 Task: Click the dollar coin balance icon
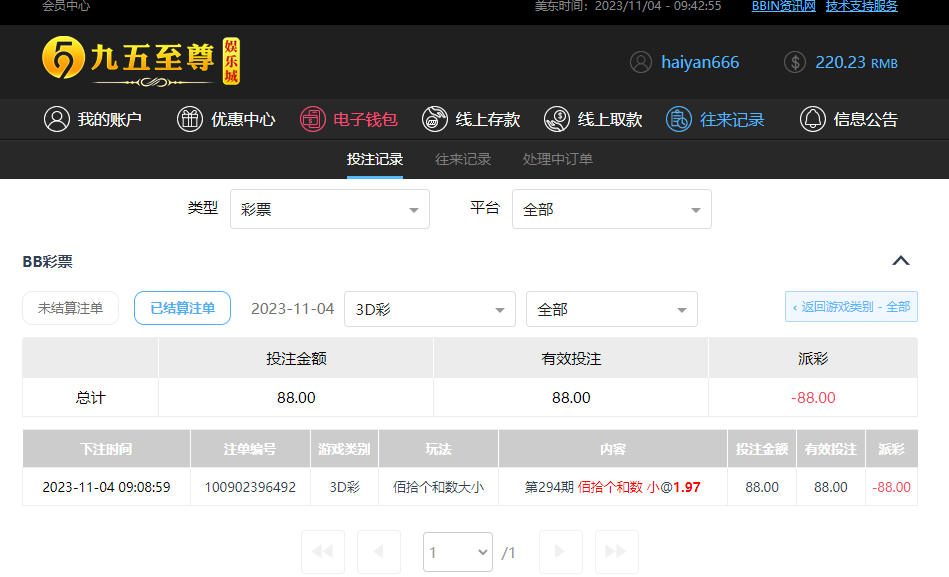794,62
